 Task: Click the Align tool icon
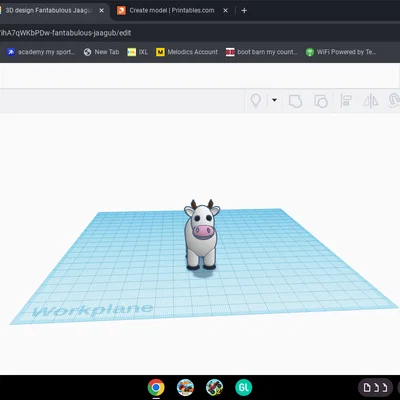click(346, 101)
